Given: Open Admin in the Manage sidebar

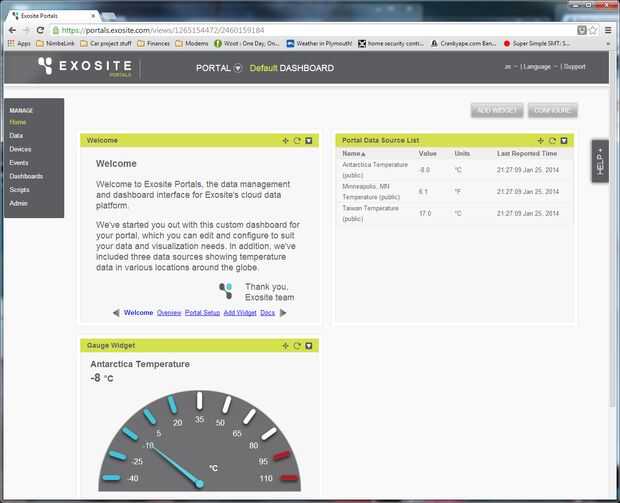Looking at the screenshot, I should (18, 203).
